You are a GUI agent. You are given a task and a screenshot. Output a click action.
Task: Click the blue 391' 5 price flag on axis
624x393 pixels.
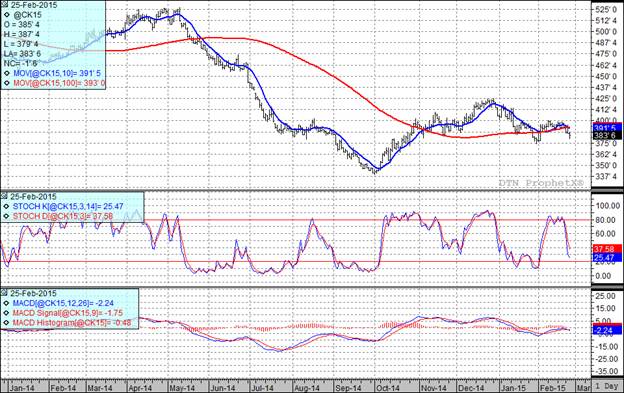point(606,128)
